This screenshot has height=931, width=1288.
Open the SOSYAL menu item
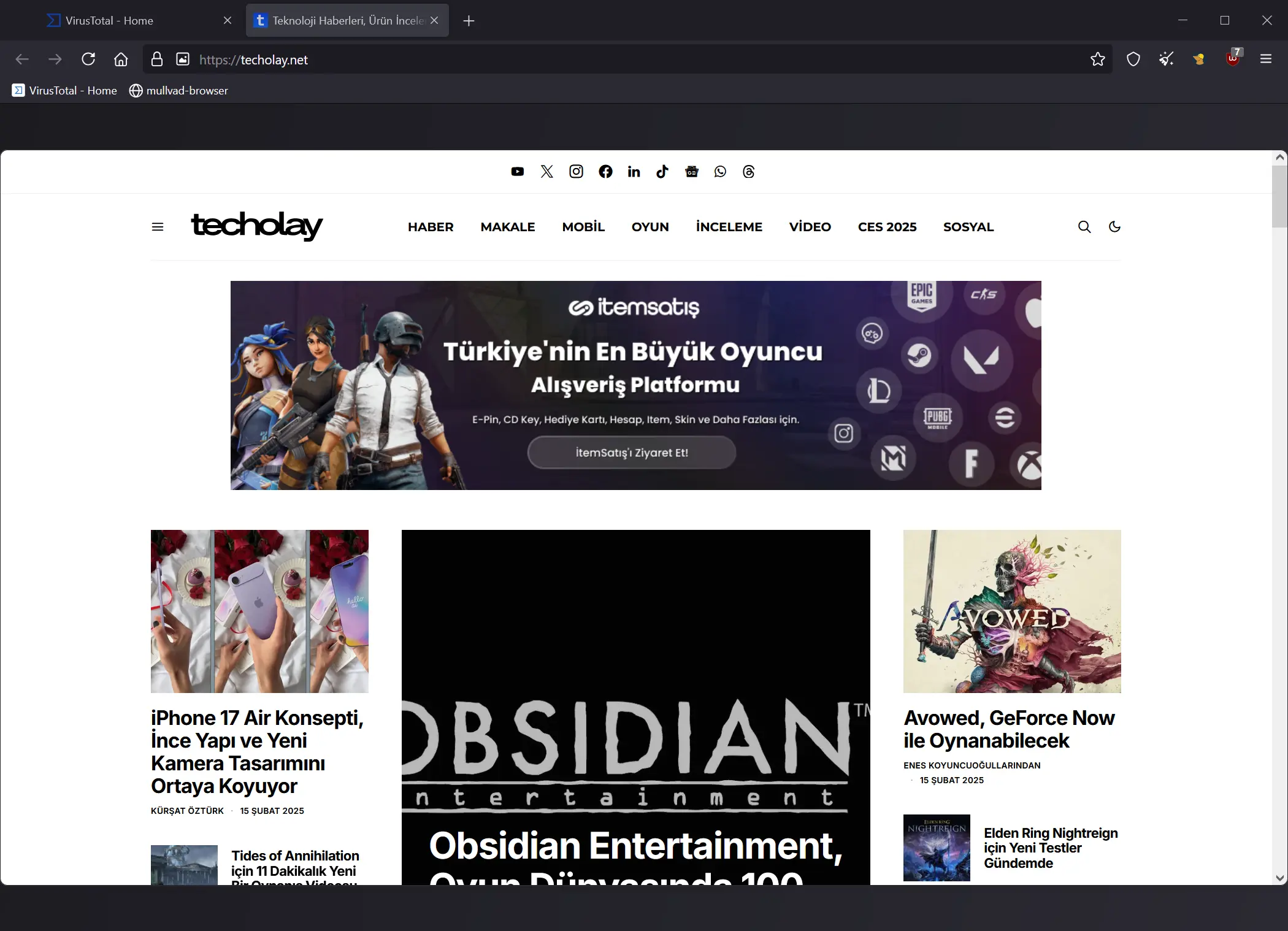[968, 227]
